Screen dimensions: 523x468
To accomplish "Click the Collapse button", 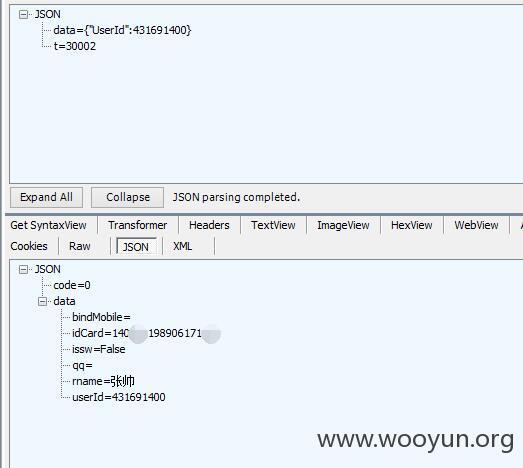I will (128, 197).
